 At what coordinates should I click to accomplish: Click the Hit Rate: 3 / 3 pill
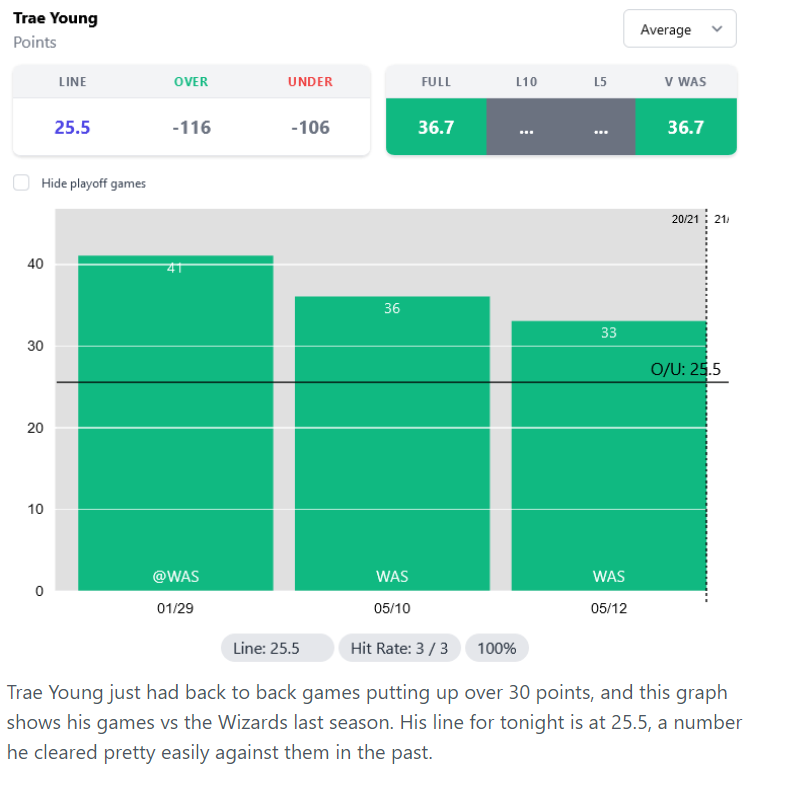point(399,648)
